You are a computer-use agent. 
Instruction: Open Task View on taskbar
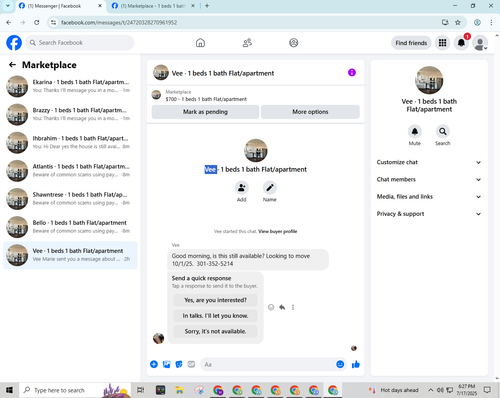(141, 390)
